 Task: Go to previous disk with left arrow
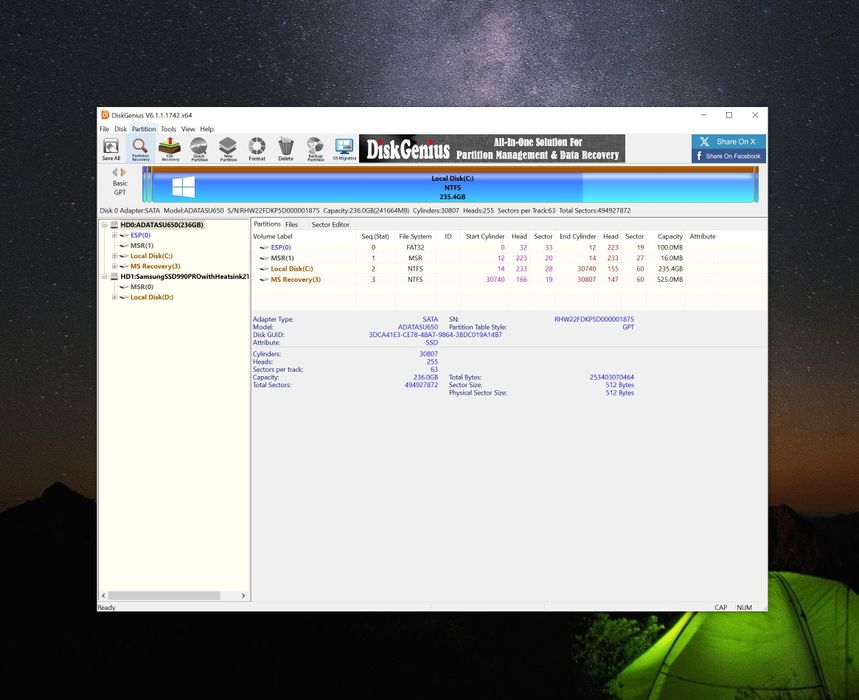[115, 173]
